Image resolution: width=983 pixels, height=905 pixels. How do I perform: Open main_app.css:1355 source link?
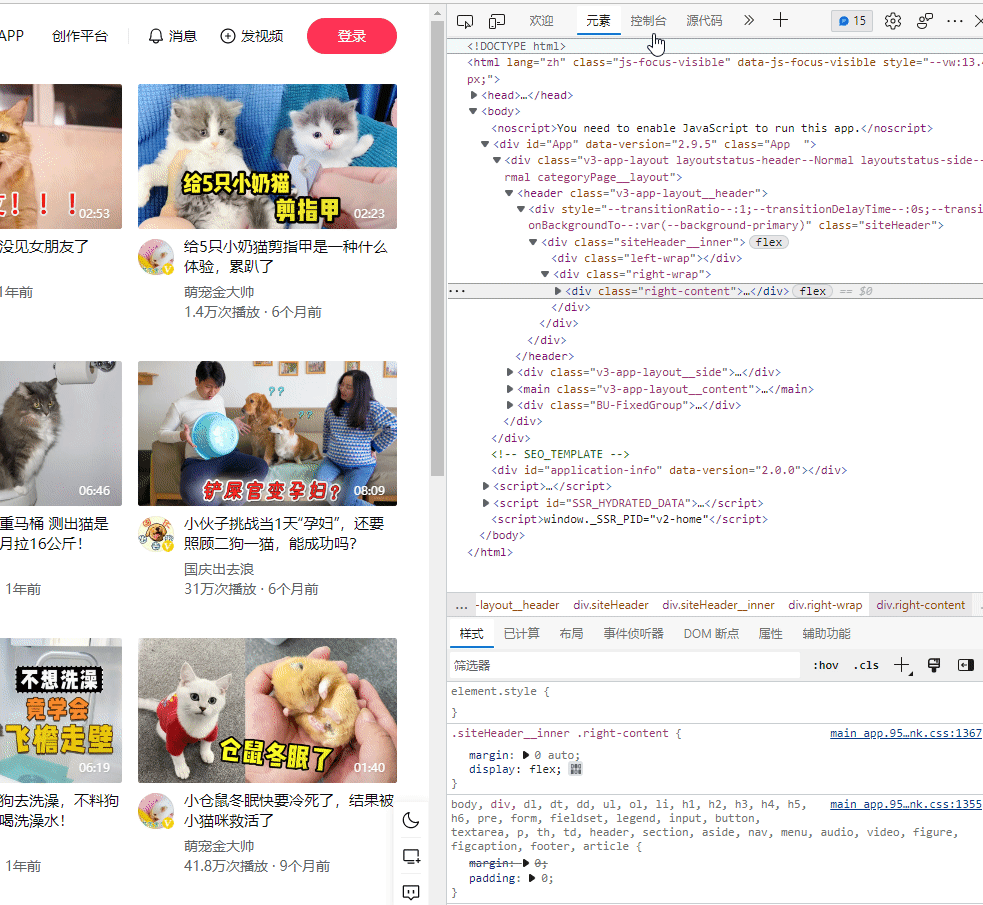[905, 804]
